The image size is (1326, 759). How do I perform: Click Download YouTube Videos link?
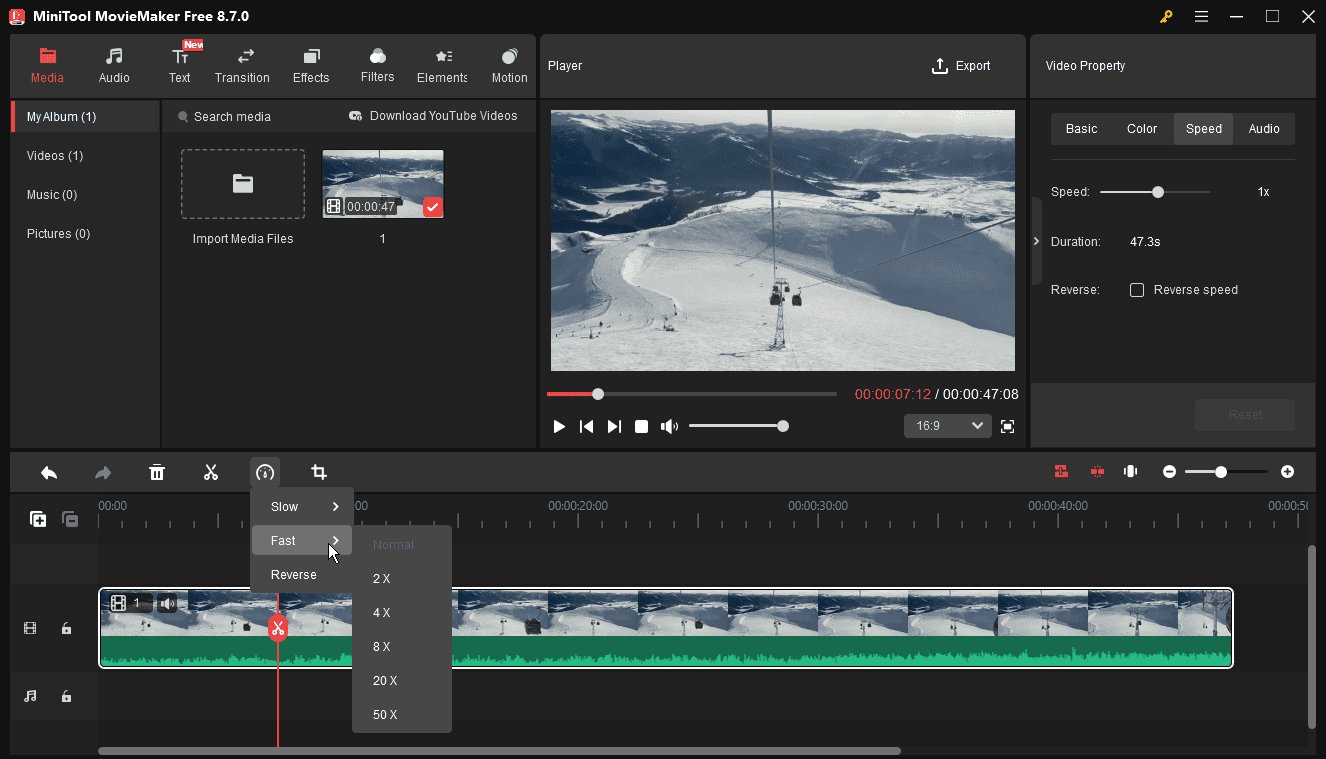click(433, 116)
